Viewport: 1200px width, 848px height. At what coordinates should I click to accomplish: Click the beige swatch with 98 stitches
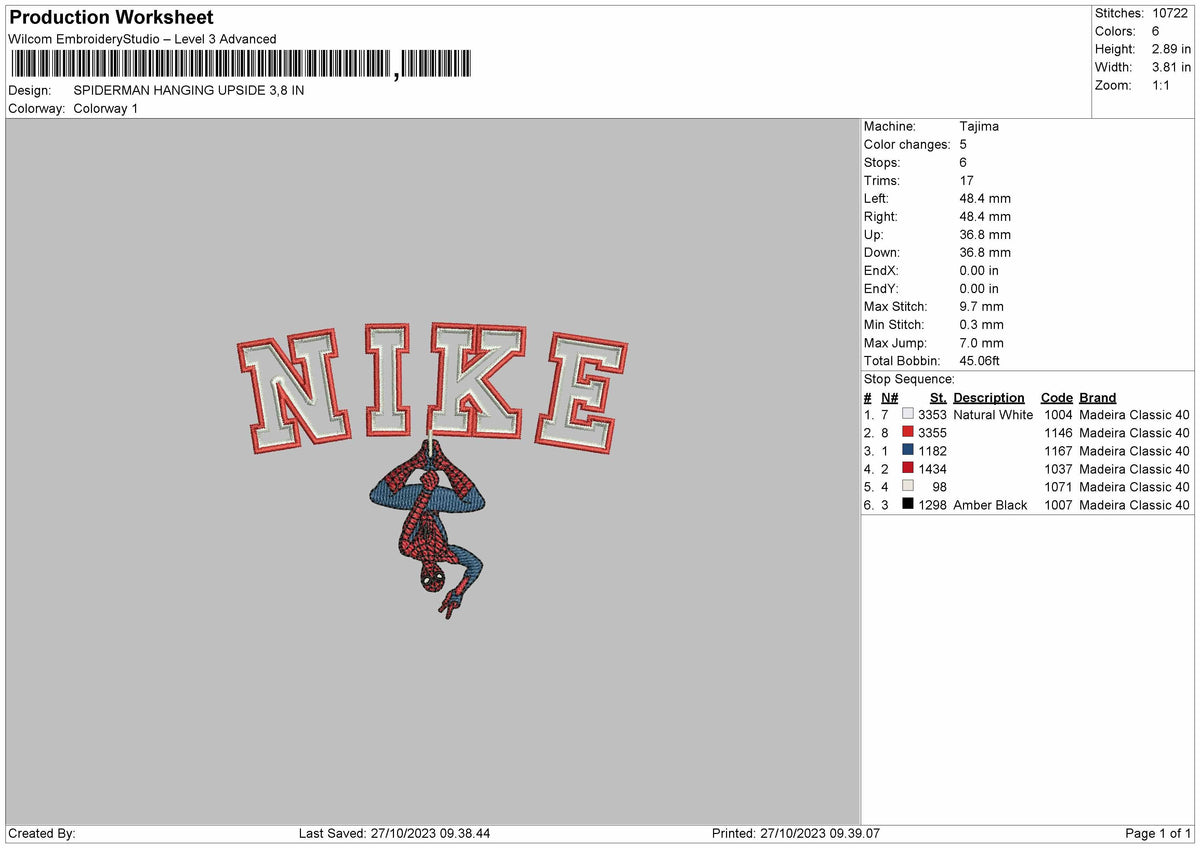click(x=908, y=486)
